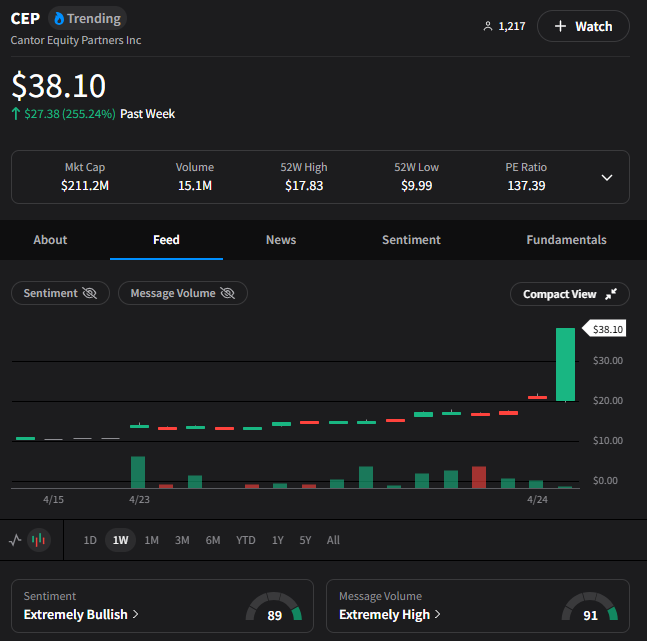
Task: Switch to the News tab
Action: coord(281,240)
